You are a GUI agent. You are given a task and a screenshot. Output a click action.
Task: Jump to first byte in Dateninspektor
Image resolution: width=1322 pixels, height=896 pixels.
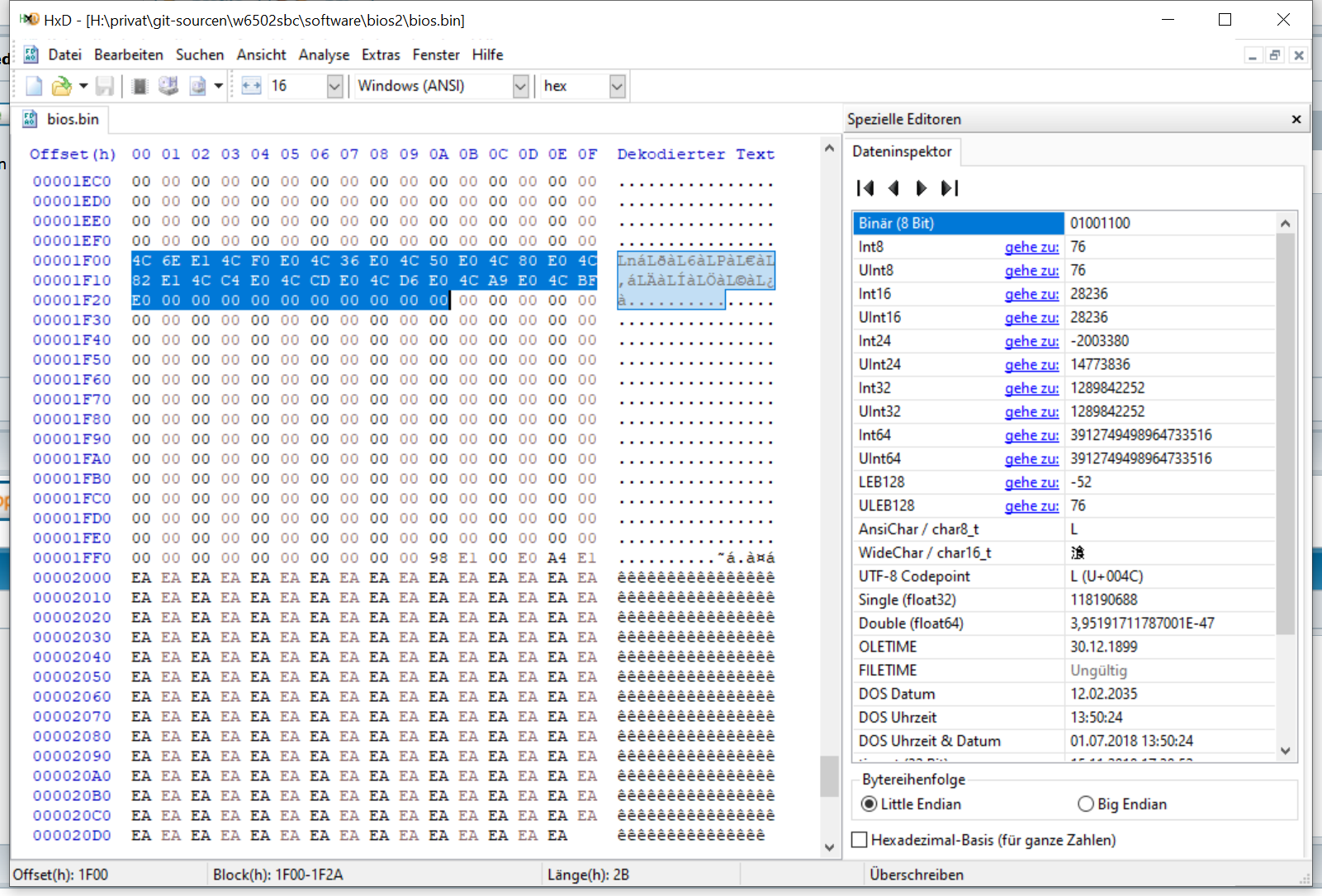(865, 188)
